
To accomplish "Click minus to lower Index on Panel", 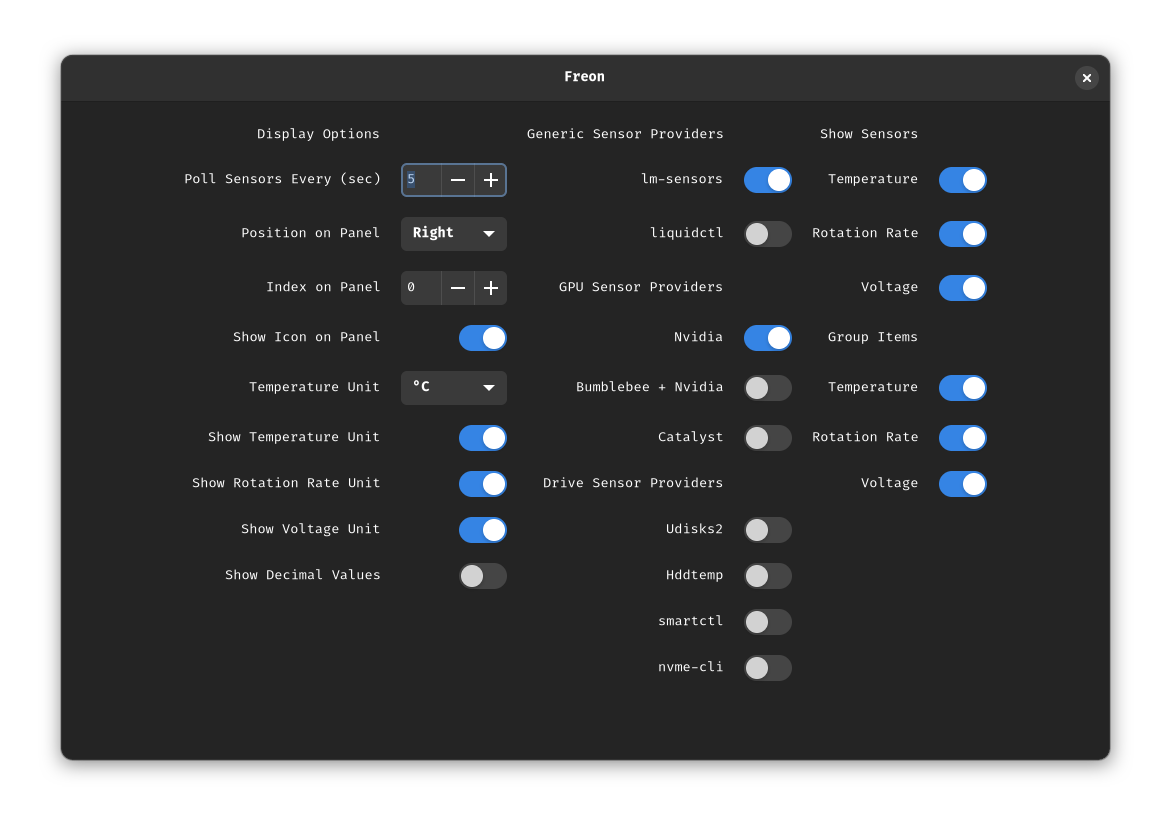I will [x=458, y=288].
